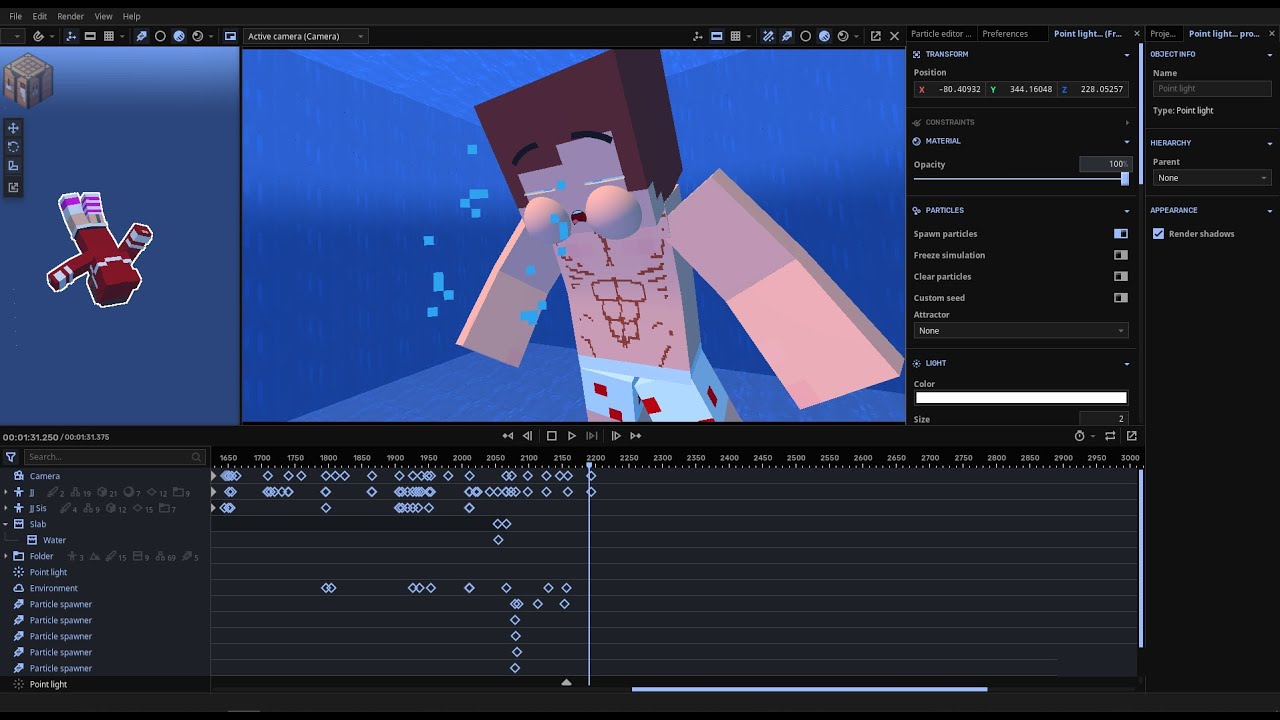Toggle the Spawn particles switch
1280x720 pixels.
click(x=1121, y=234)
